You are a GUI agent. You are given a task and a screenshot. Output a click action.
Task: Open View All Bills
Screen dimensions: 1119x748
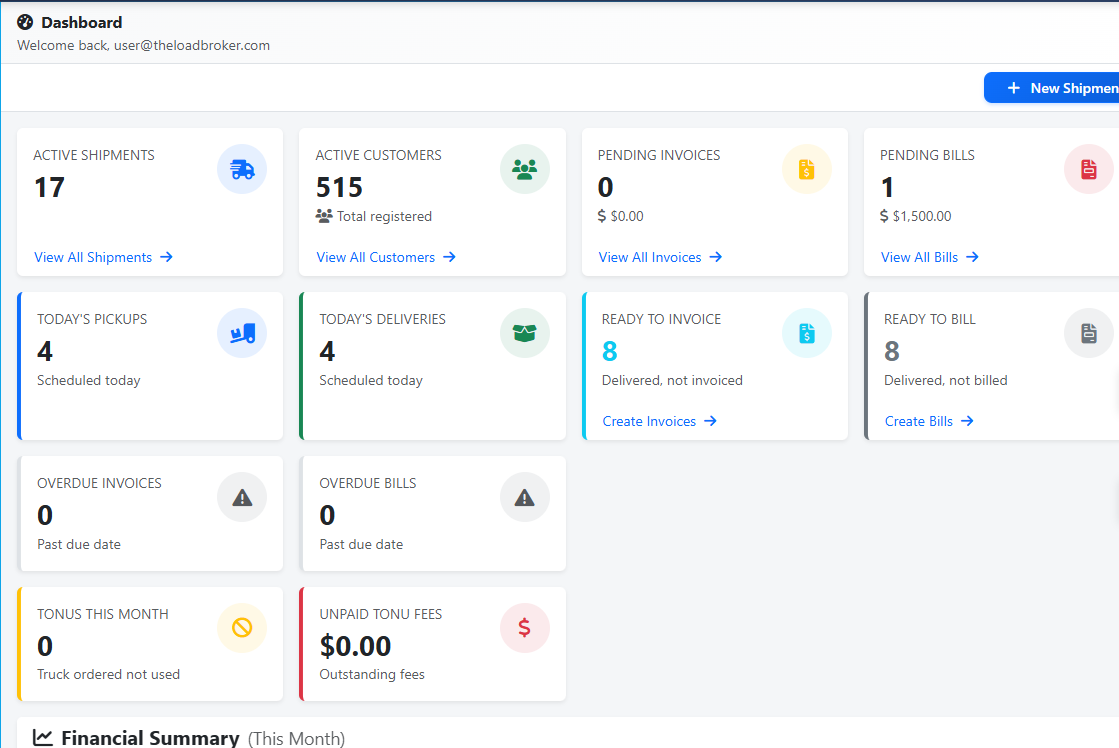pos(921,257)
